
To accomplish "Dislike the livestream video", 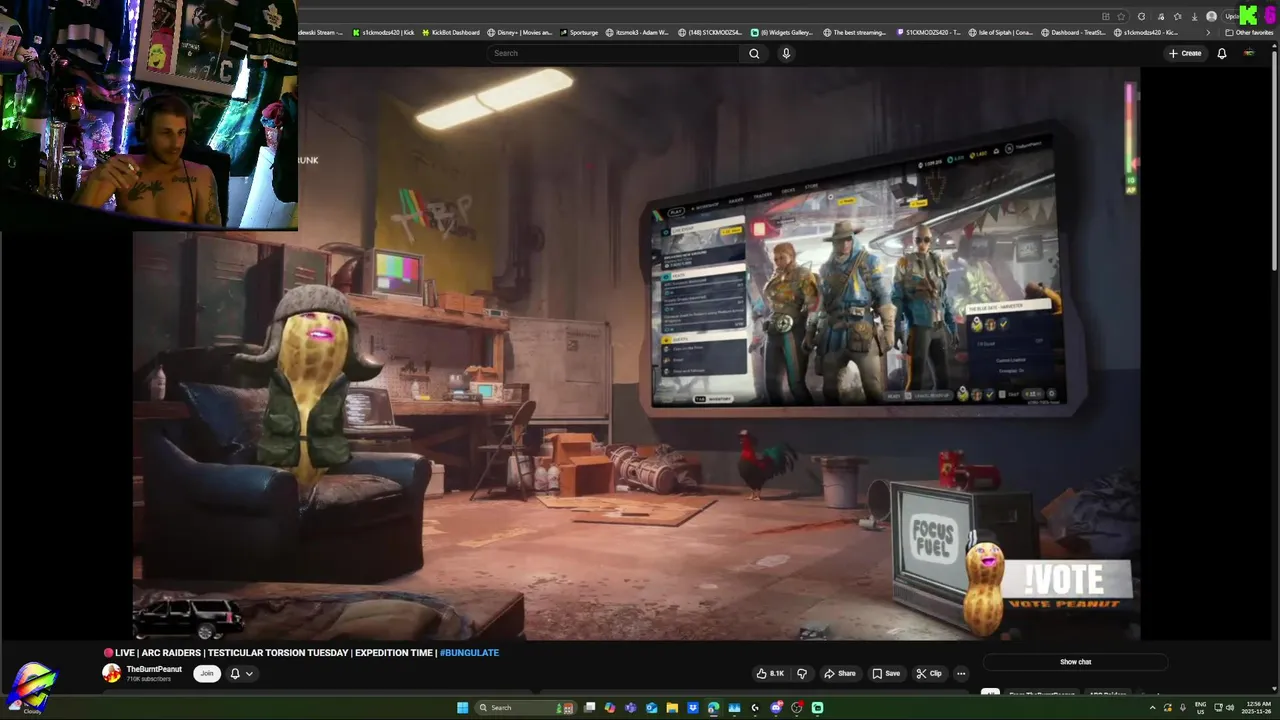I will pyautogui.click(x=801, y=673).
